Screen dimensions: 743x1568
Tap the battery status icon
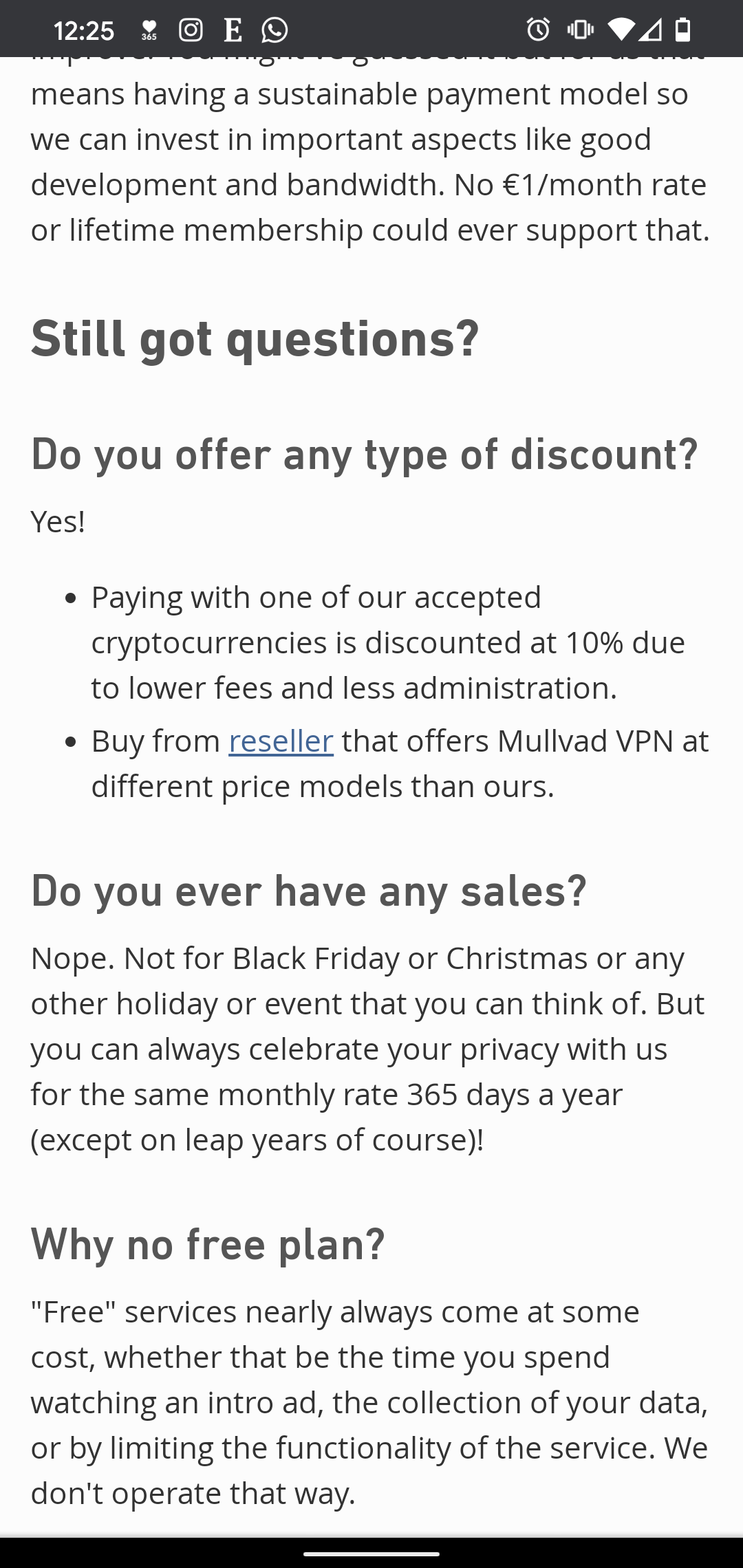(682, 29)
